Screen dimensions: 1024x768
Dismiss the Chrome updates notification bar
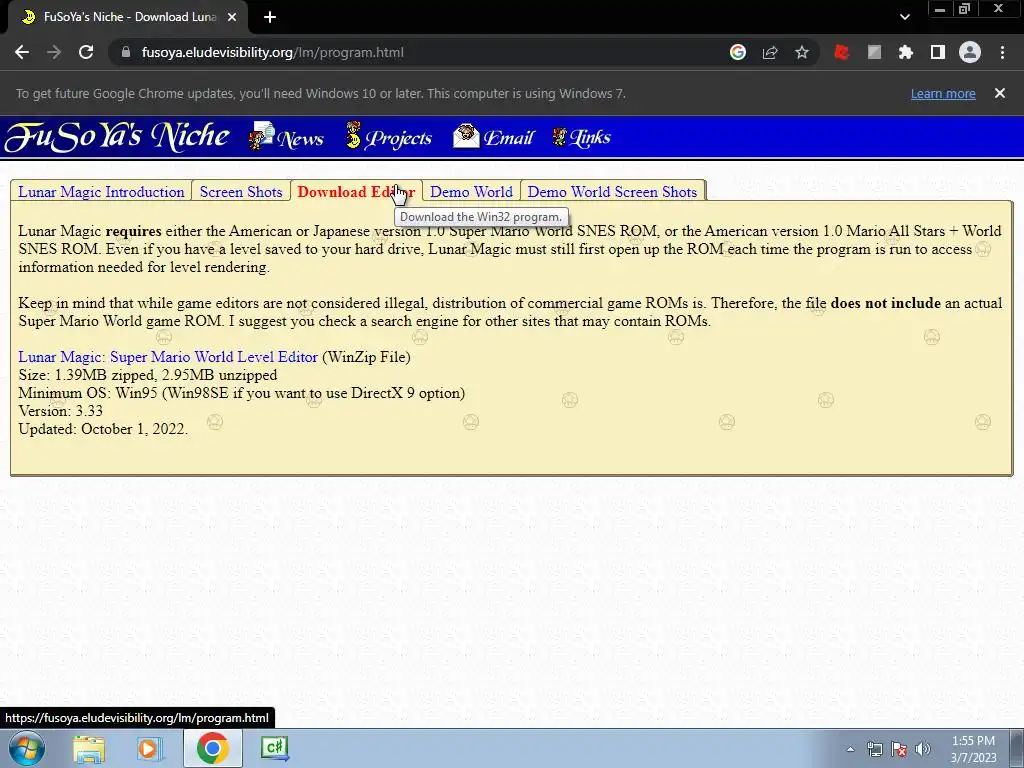pos(1000,93)
